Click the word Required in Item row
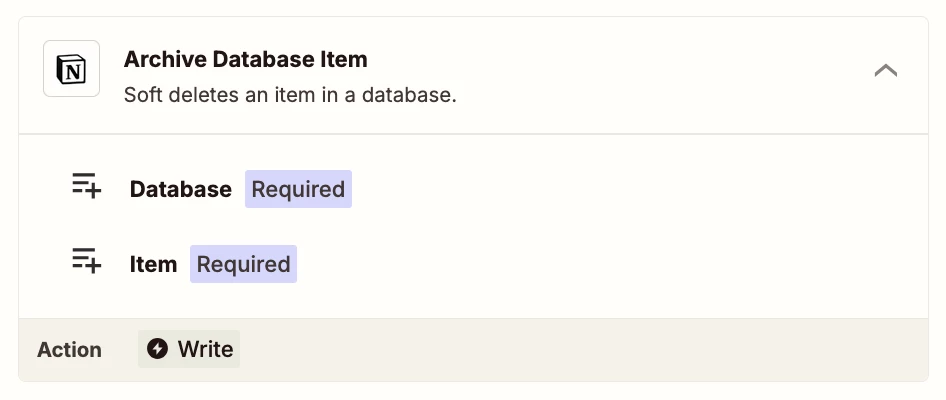Viewport: 946px width, 400px height. (x=243, y=264)
